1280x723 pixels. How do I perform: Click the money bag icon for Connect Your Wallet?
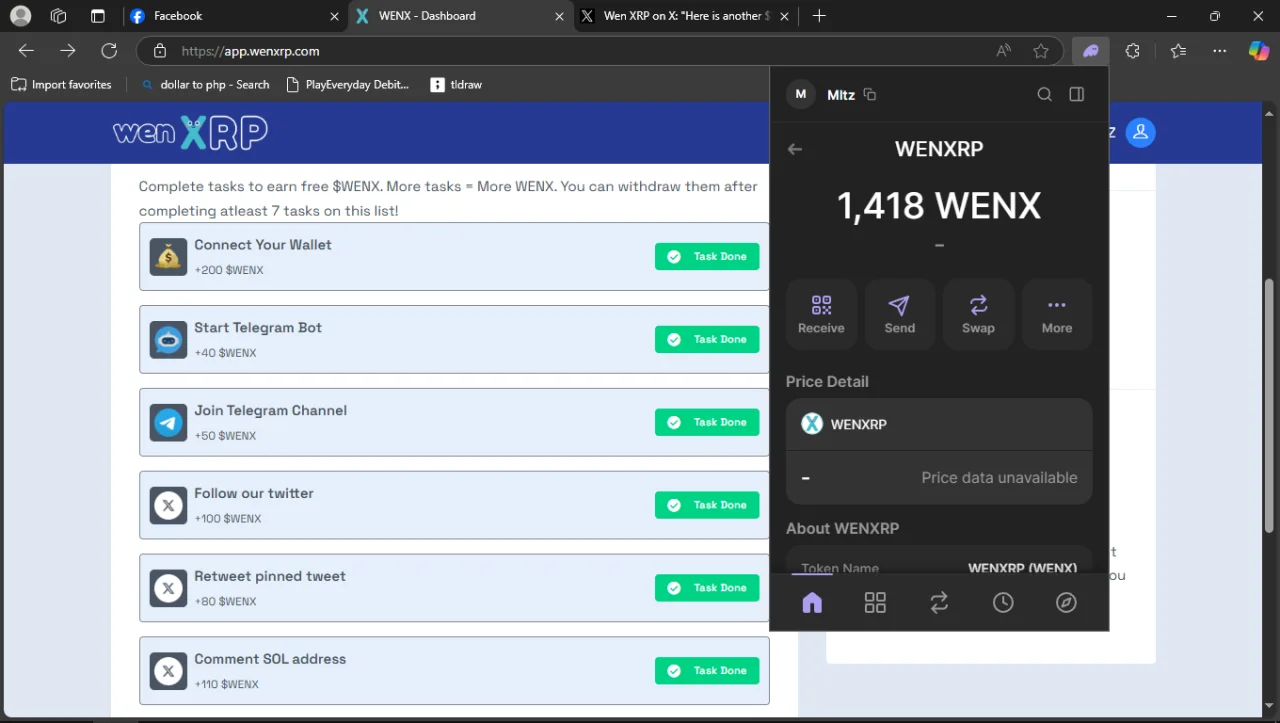pos(168,257)
